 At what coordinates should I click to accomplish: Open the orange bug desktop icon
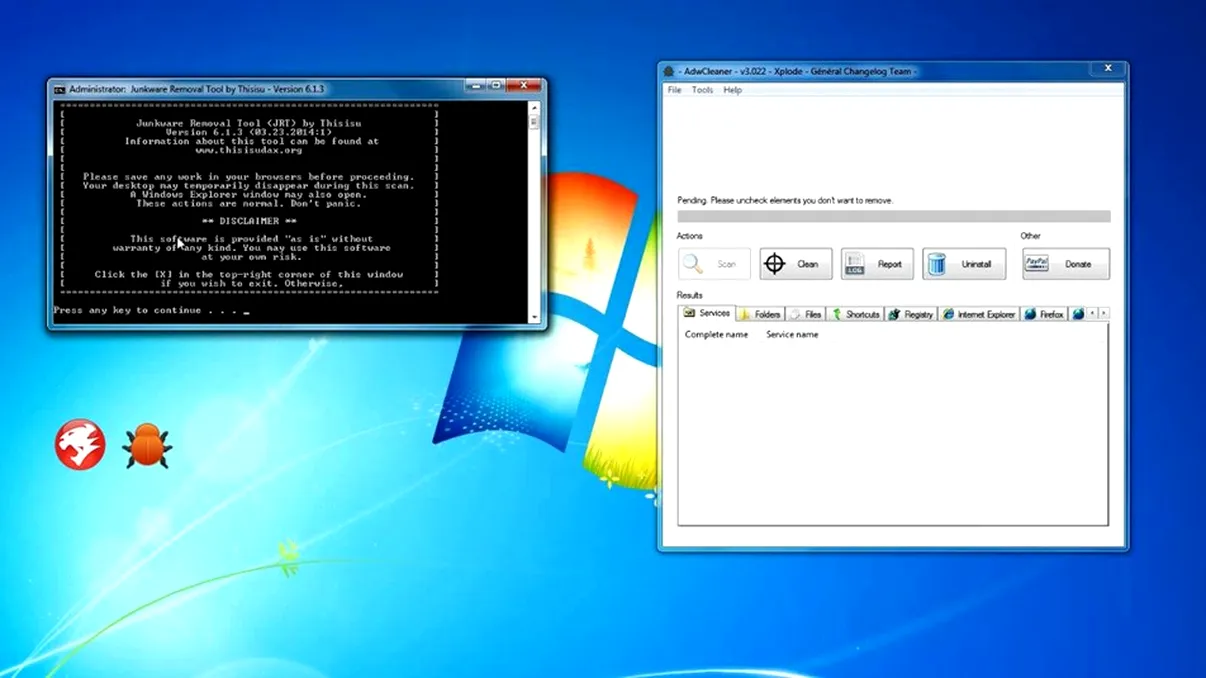pos(146,446)
